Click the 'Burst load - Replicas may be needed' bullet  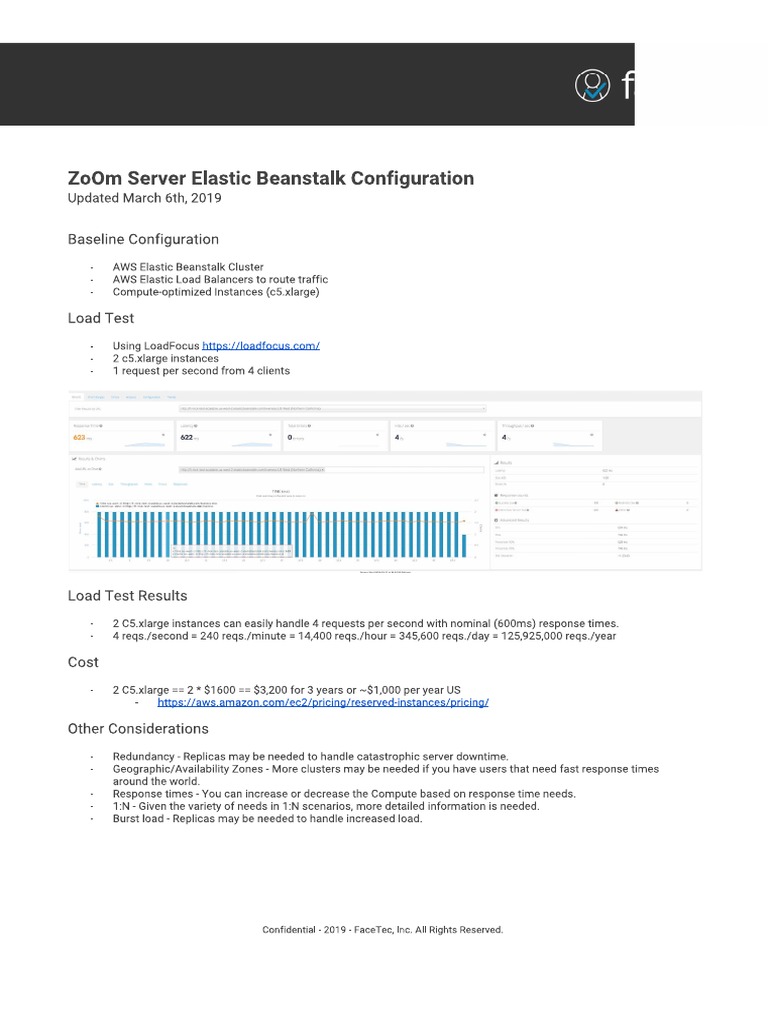pyautogui.click(x=268, y=818)
